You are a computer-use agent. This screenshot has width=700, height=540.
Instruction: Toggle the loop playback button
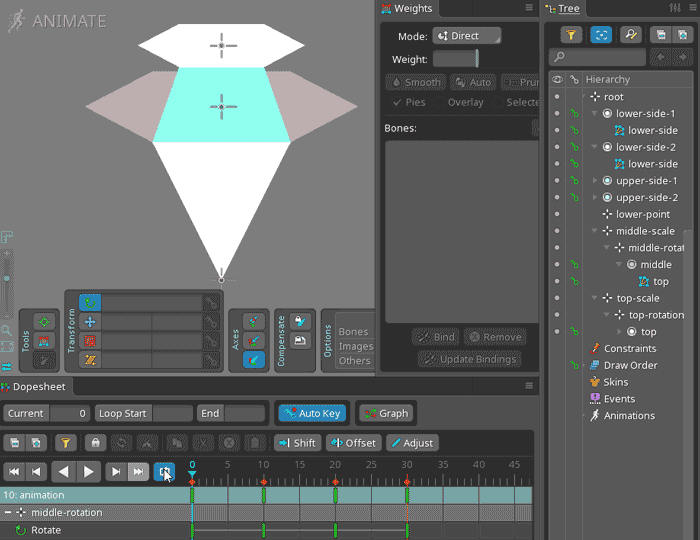coord(163,471)
